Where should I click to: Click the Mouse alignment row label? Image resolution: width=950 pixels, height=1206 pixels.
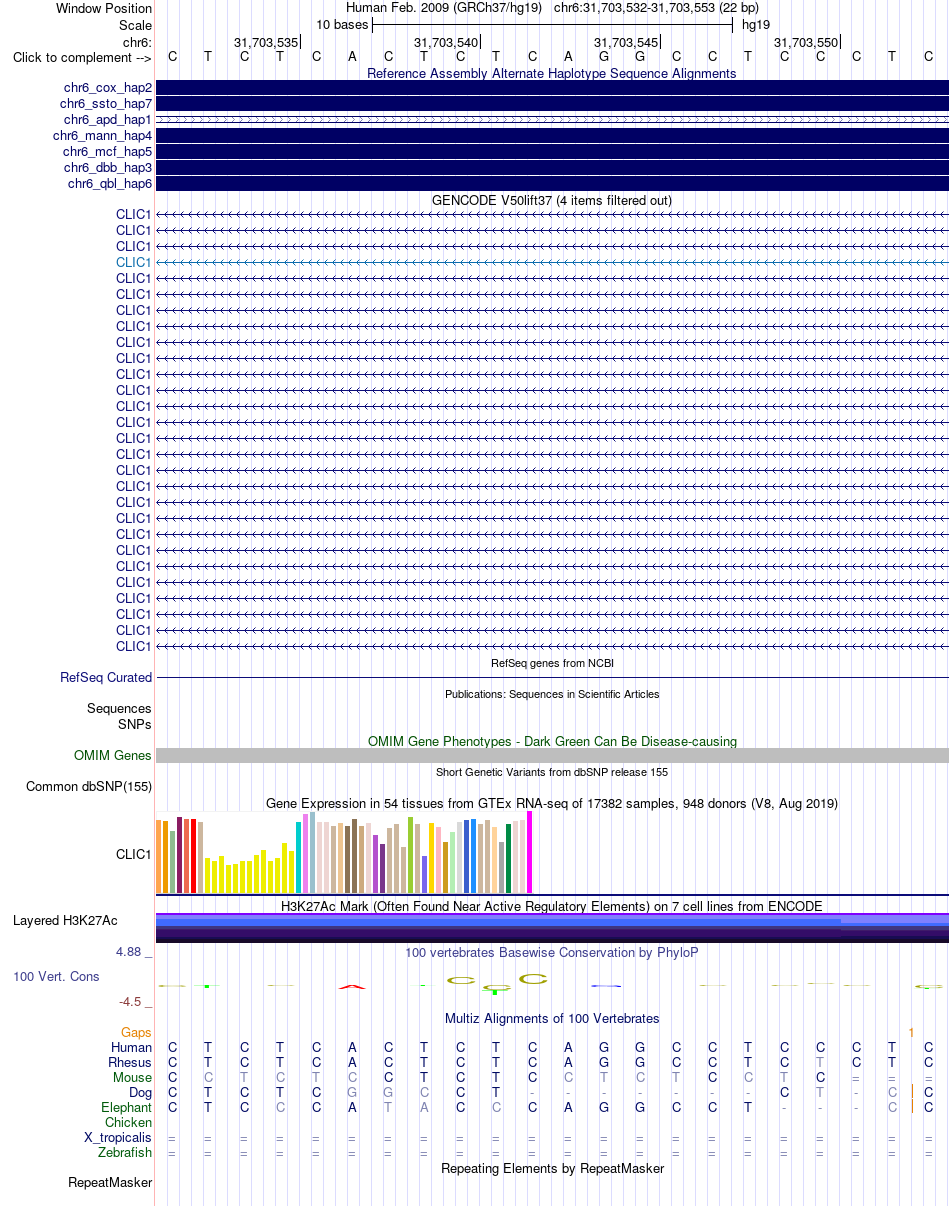click(133, 1078)
